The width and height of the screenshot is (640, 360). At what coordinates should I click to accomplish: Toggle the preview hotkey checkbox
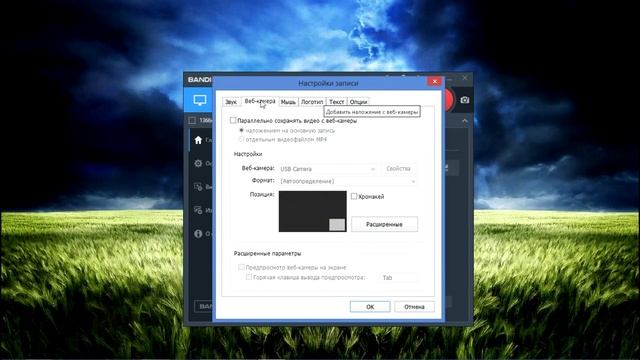249,277
